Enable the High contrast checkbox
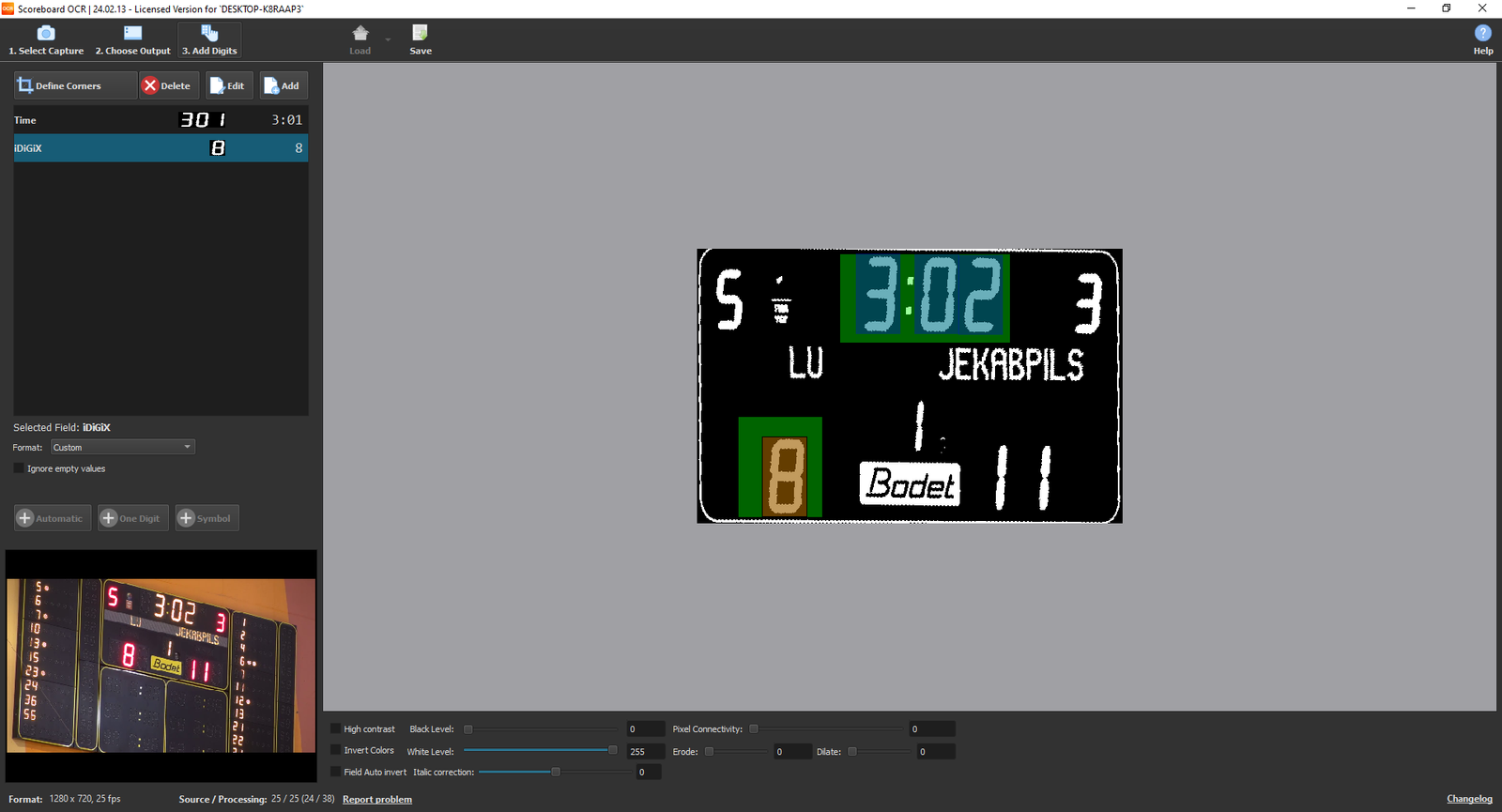The height and width of the screenshot is (812, 1502). pos(336,728)
